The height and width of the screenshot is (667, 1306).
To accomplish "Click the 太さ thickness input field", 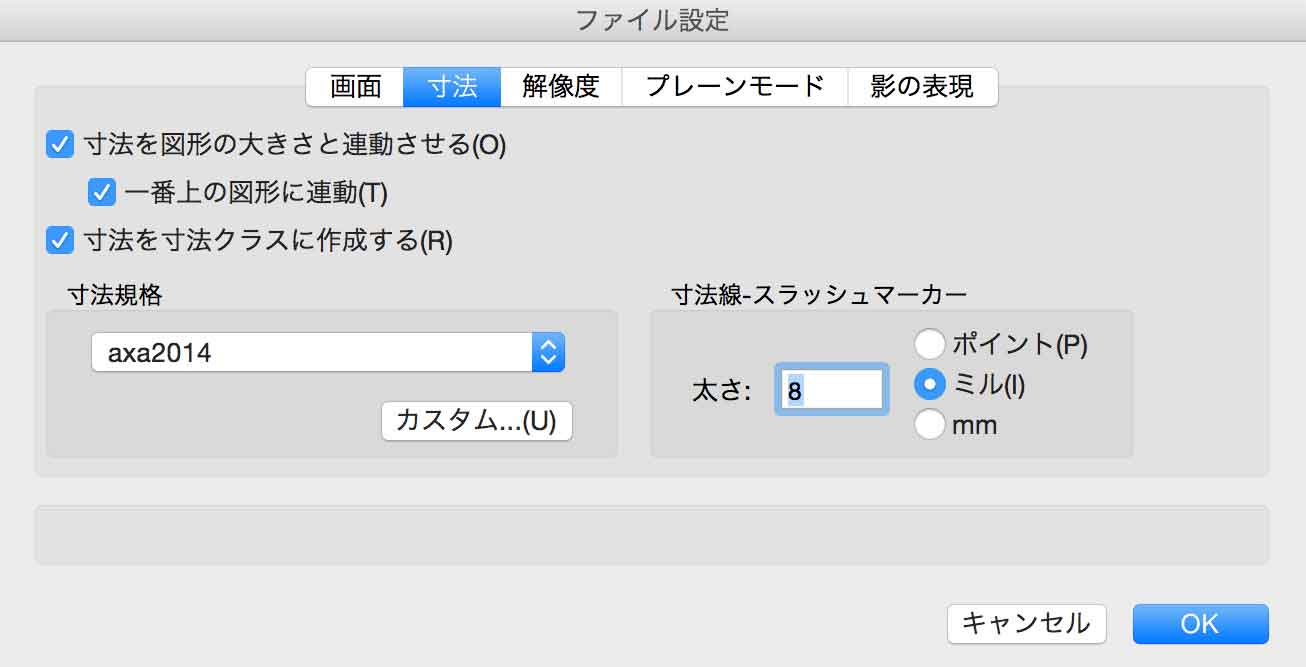I will [x=832, y=390].
